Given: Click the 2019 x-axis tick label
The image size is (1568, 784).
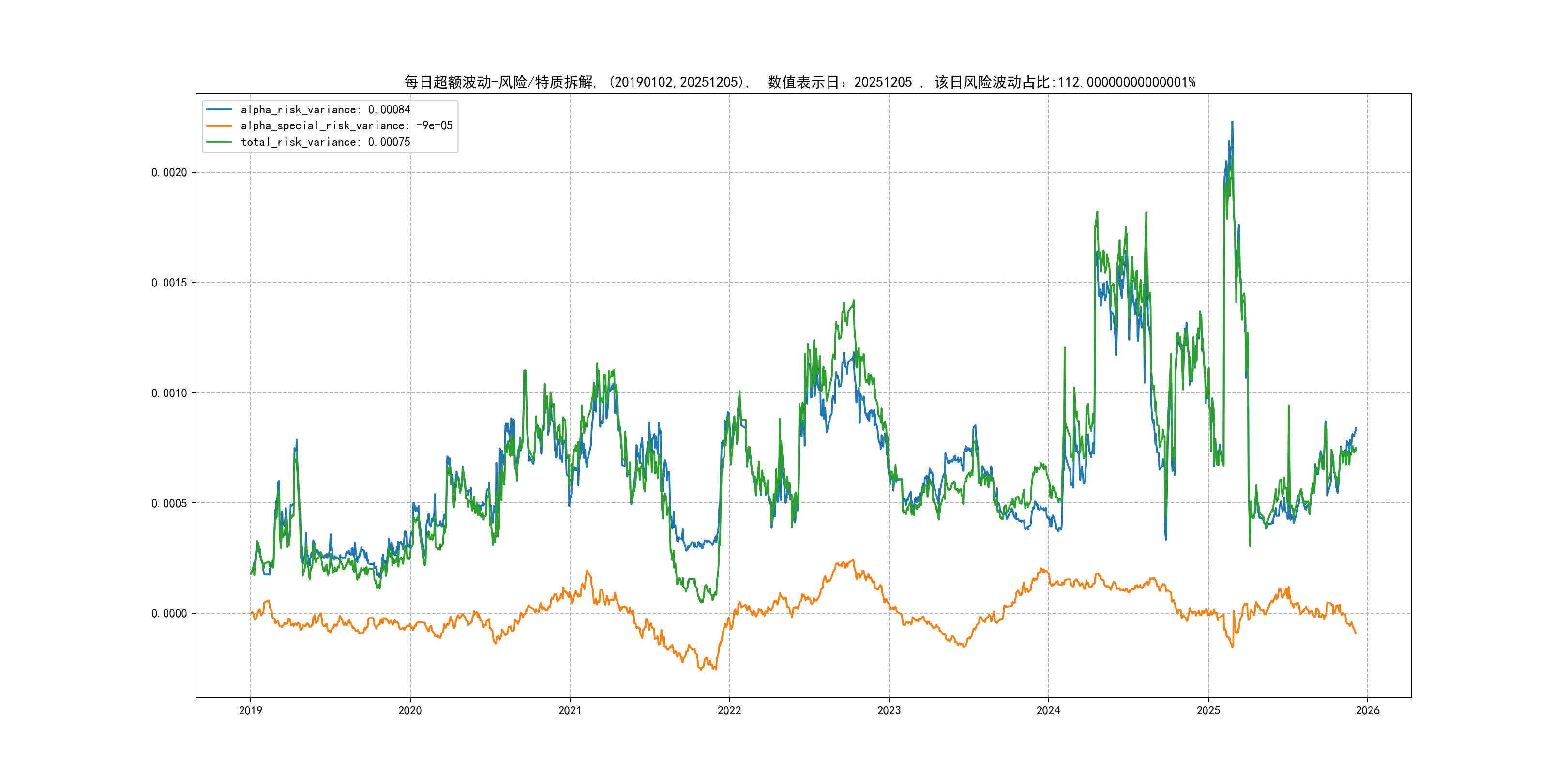Looking at the screenshot, I should tap(250, 710).
